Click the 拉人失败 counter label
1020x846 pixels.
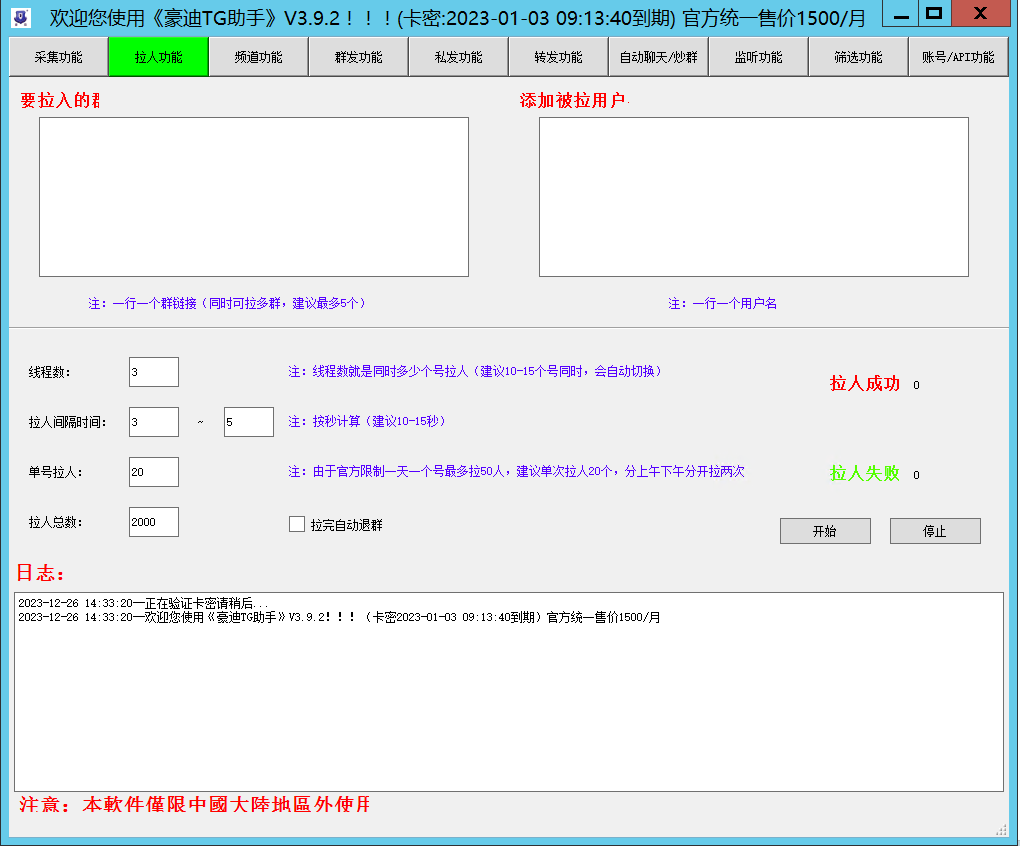click(865, 473)
